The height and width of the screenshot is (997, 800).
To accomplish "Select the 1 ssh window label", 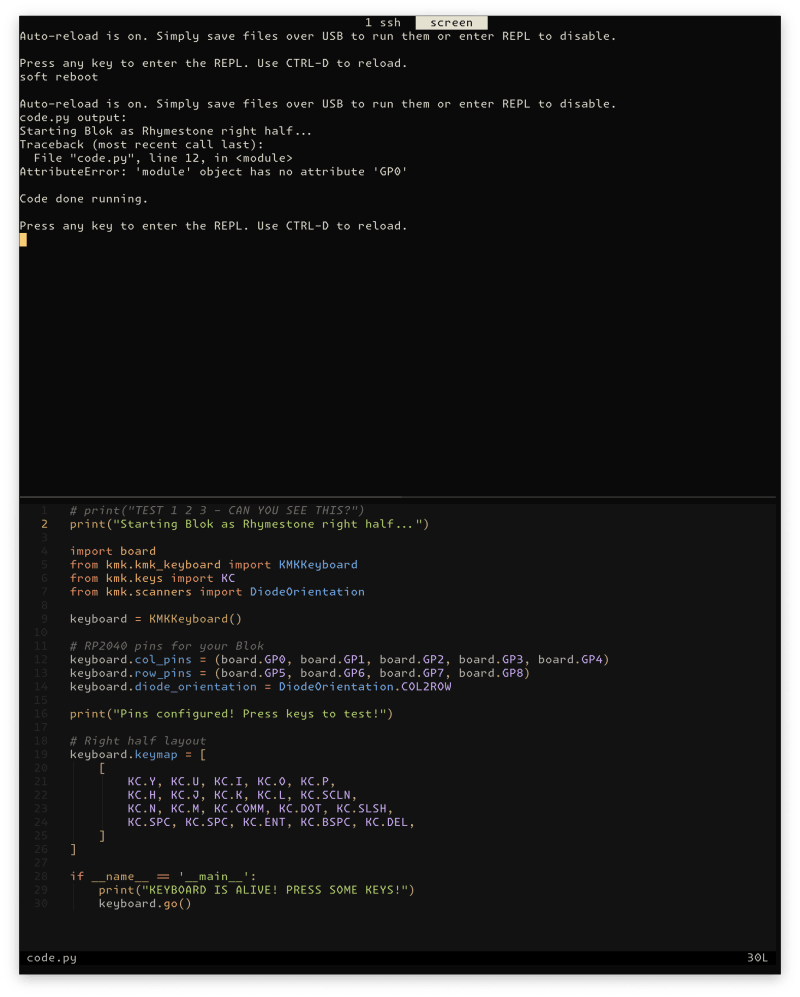I will [x=381, y=22].
